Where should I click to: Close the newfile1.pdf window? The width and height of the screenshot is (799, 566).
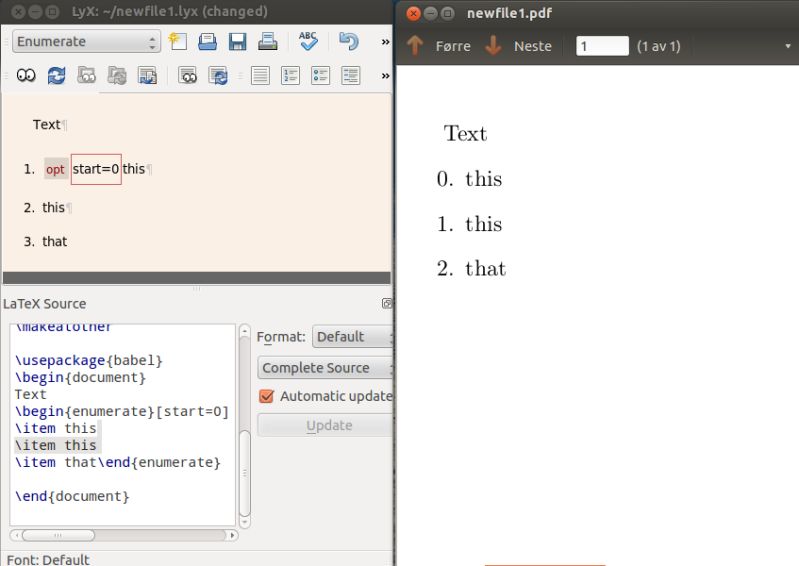click(413, 13)
